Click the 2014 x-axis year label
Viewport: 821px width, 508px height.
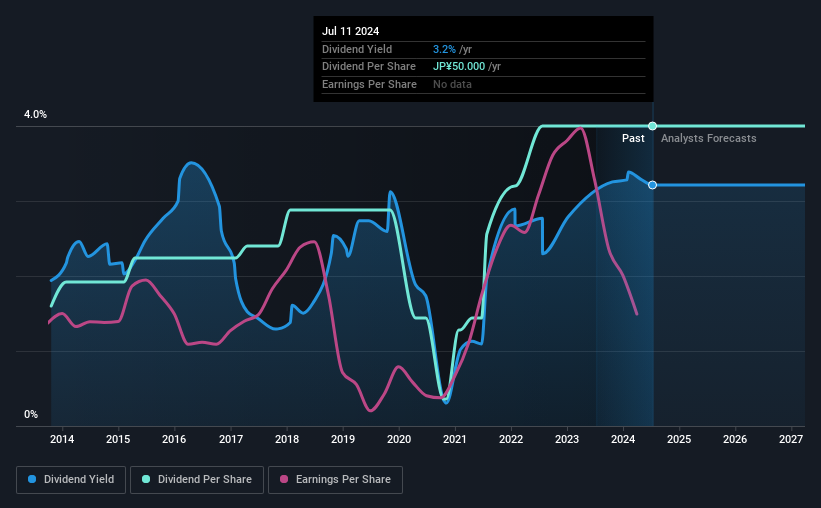click(x=62, y=439)
